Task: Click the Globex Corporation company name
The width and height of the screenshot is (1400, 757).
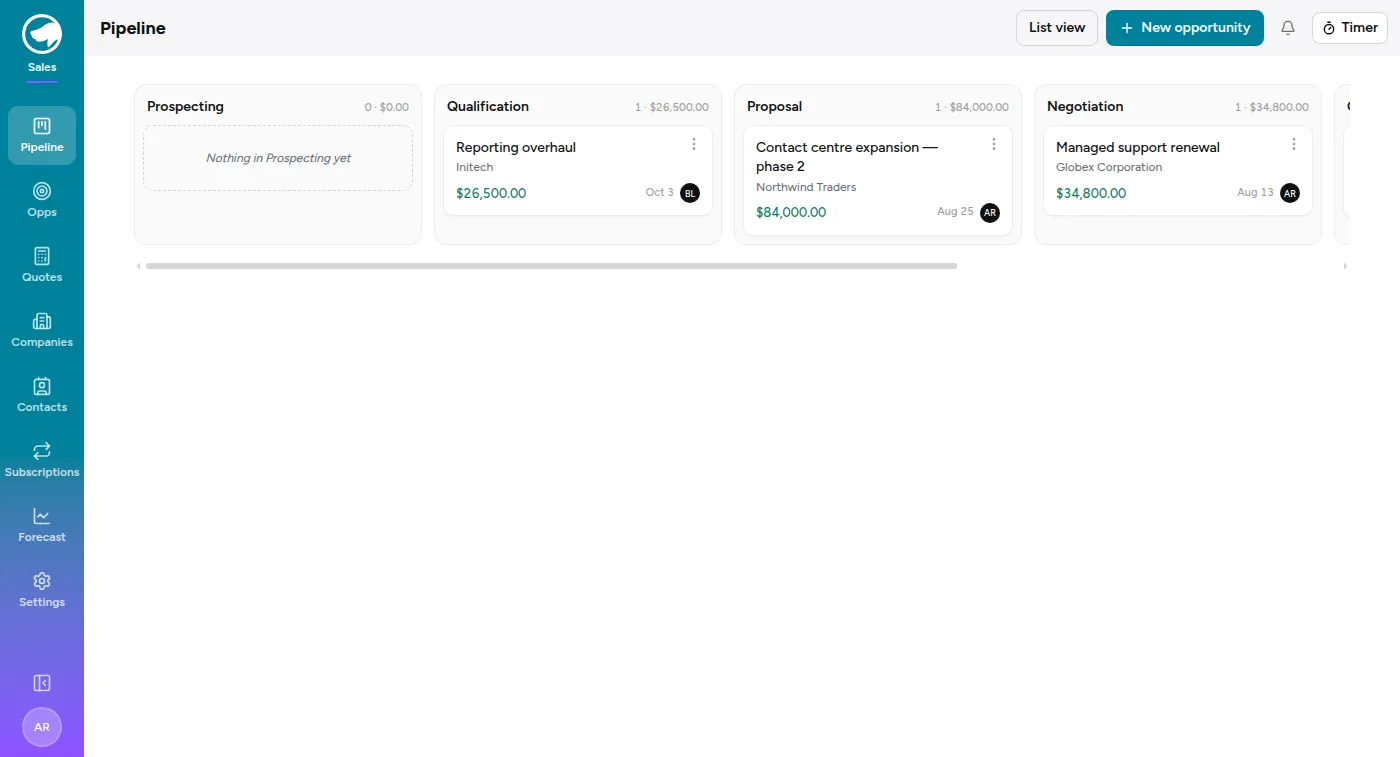Action: click(1109, 167)
